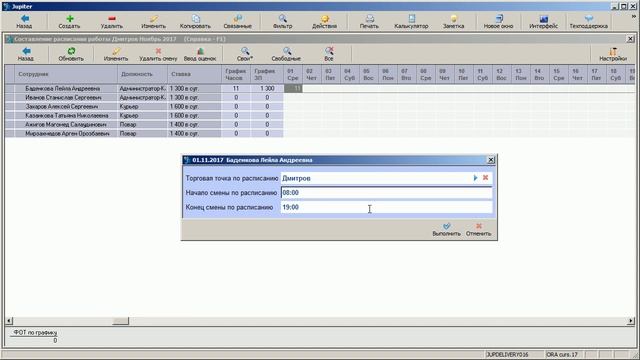The height and width of the screenshot is (360, 640).
Task: Click the Печать printer icon
Action: [369, 19]
